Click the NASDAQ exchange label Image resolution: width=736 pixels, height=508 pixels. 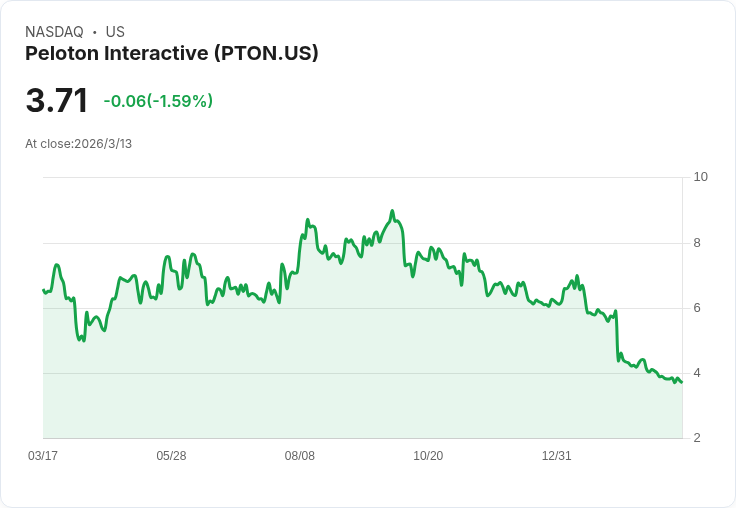pyautogui.click(x=54, y=32)
